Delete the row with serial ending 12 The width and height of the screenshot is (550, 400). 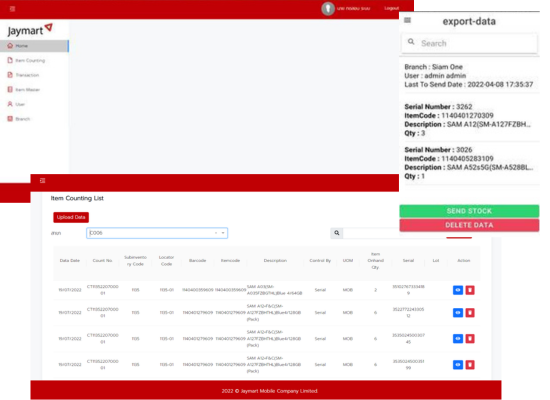click(x=470, y=313)
